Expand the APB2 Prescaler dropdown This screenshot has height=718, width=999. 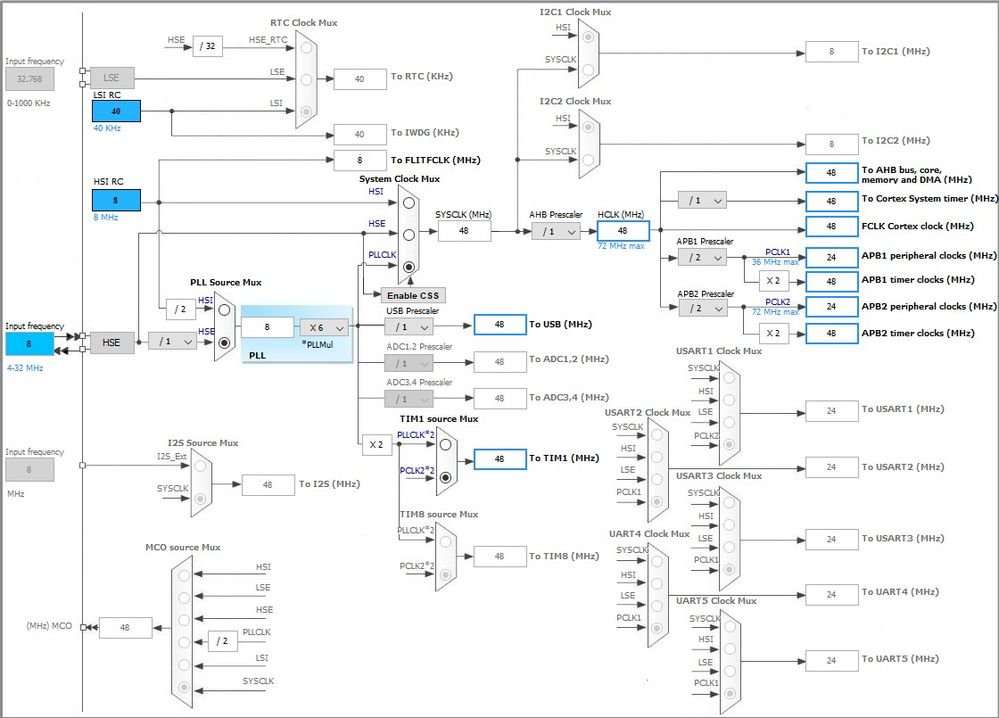coord(702,308)
